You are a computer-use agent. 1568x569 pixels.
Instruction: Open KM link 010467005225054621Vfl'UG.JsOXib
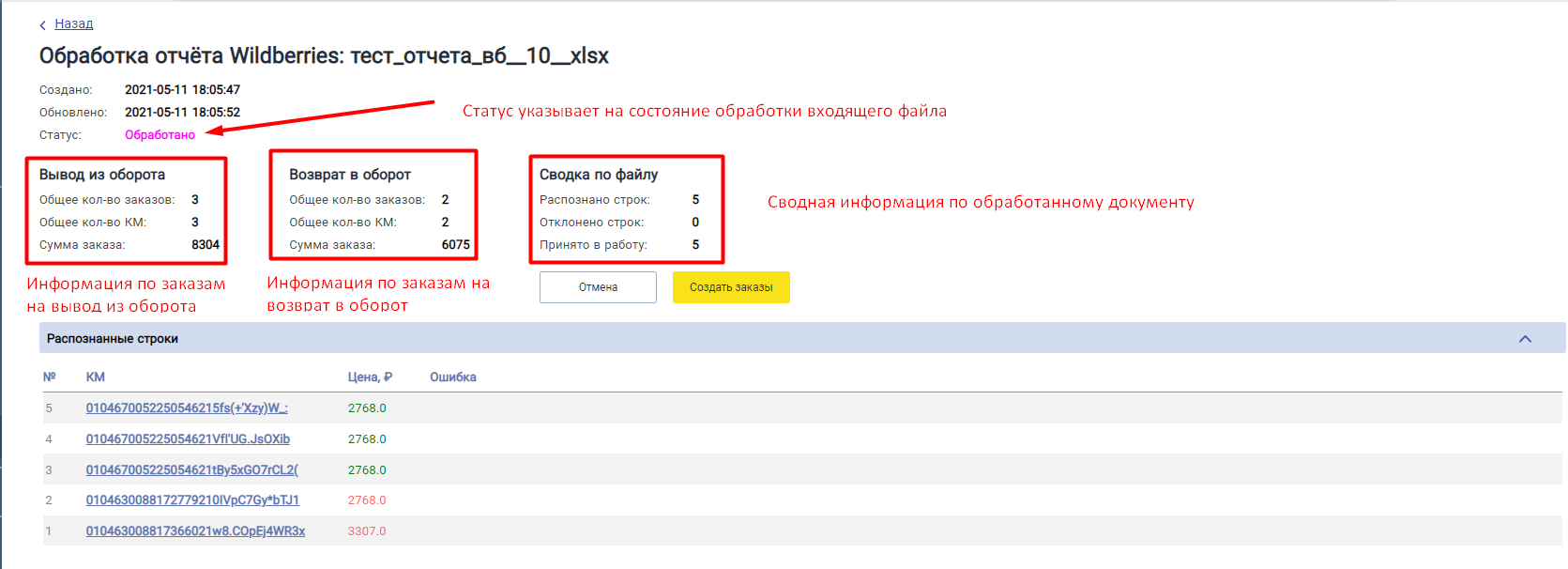pos(188,438)
